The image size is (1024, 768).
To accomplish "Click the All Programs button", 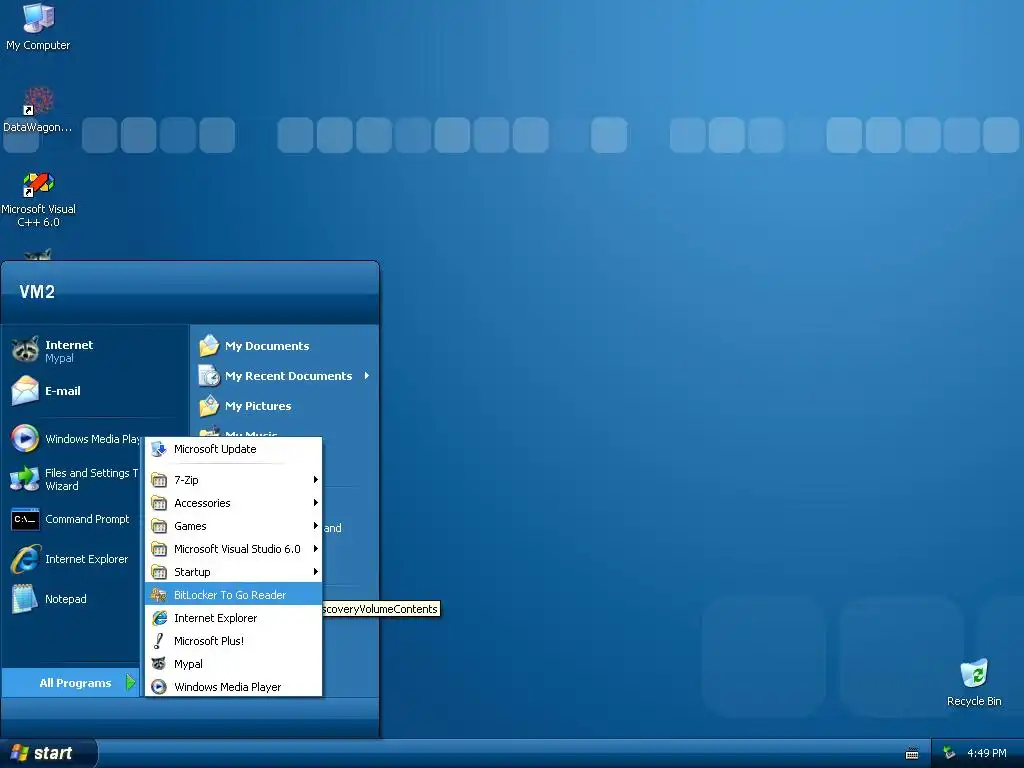I will point(71,682).
